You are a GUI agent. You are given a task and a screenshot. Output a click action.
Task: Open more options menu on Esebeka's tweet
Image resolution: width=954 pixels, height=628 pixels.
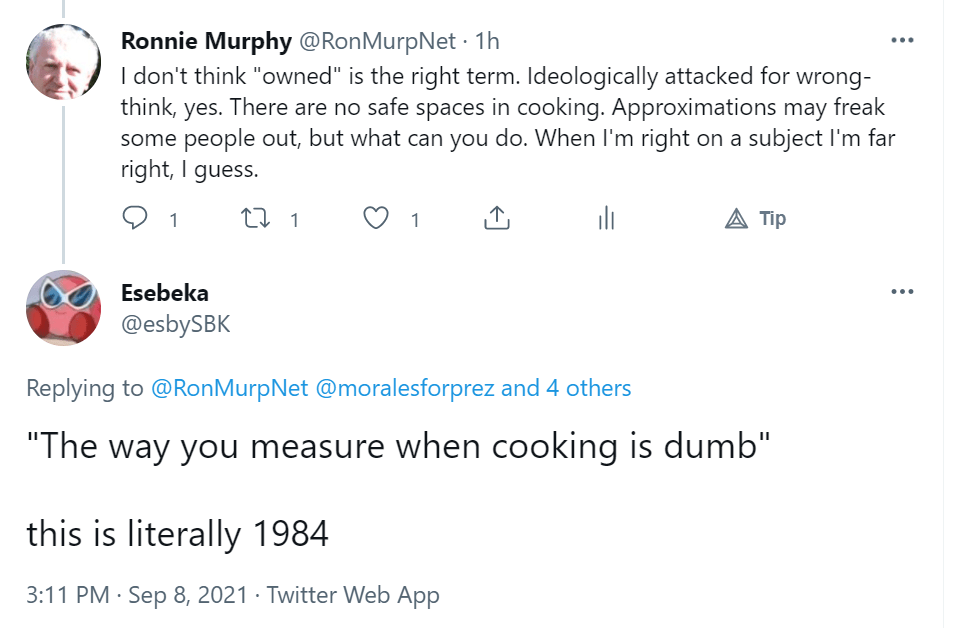902,292
